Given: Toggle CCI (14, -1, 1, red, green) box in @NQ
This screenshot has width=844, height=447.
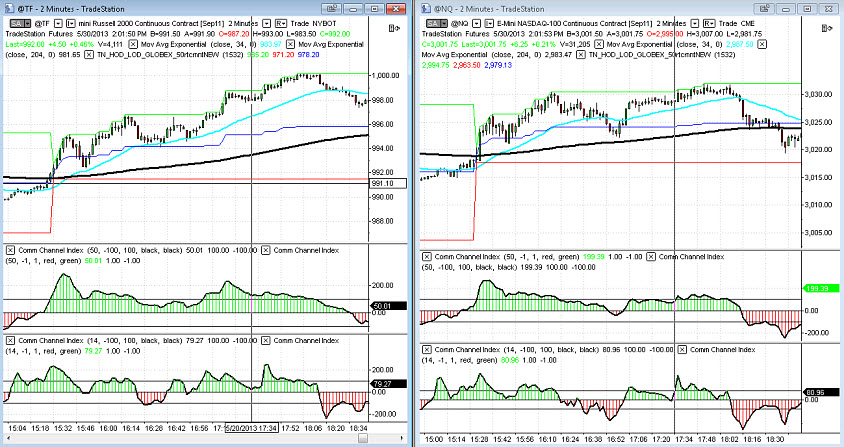Looking at the screenshot, I should click(682, 350).
